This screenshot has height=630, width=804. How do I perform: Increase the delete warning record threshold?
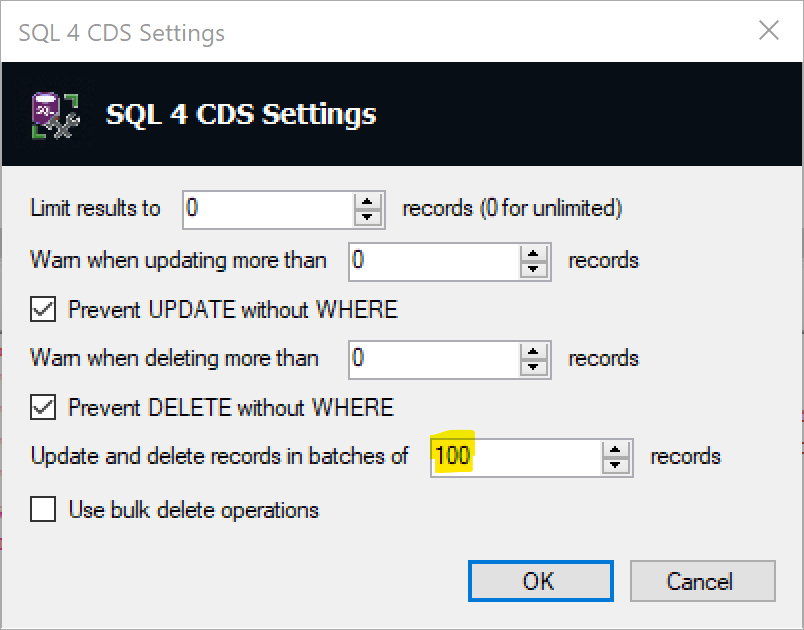535,351
